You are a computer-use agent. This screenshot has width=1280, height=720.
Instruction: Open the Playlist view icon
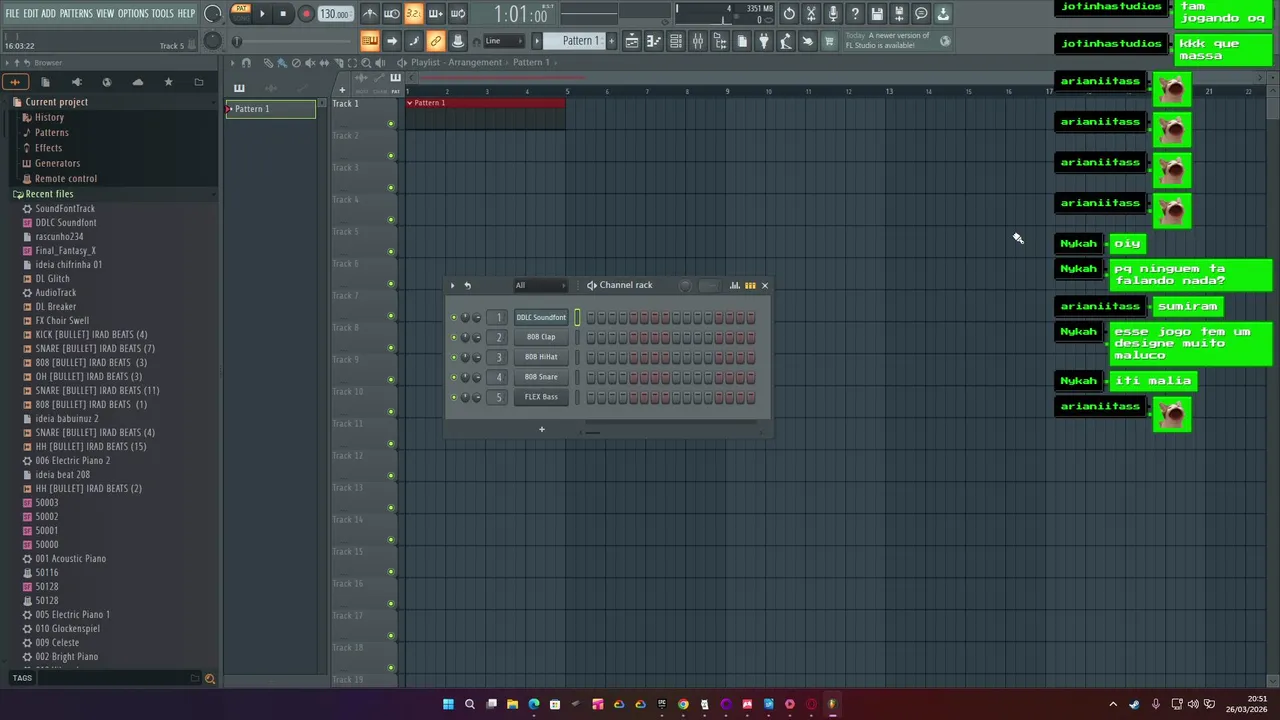pos(632,41)
